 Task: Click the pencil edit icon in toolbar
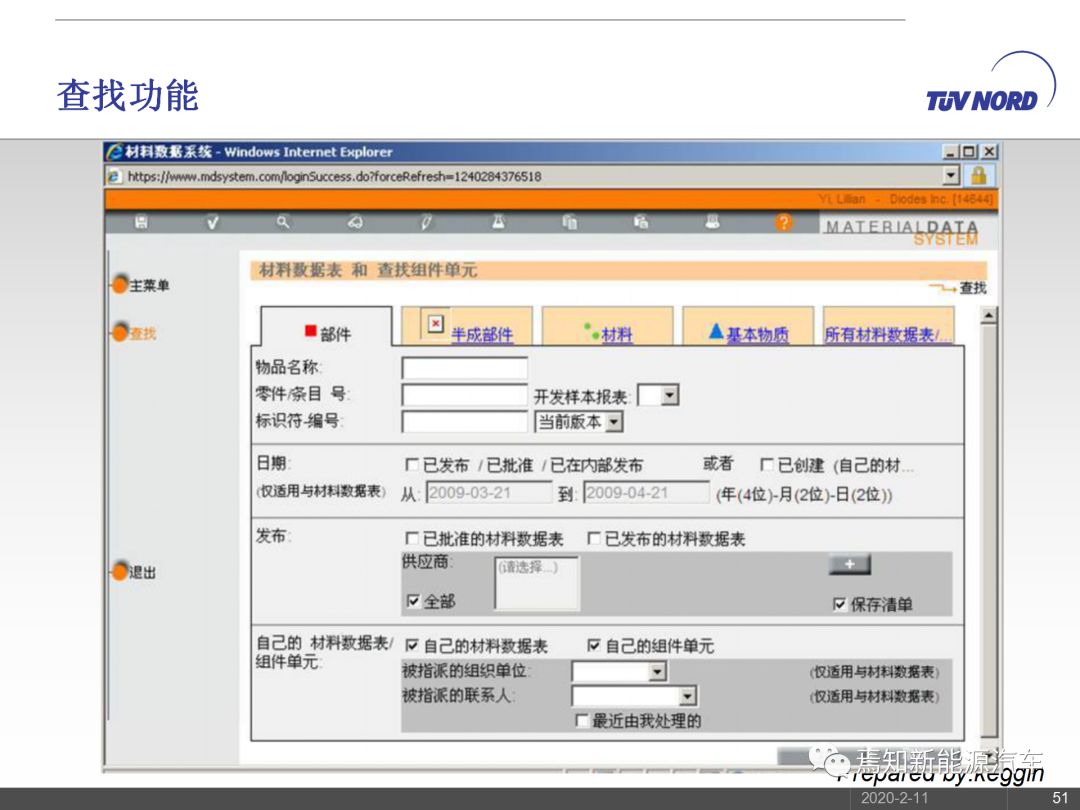[x=426, y=223]
